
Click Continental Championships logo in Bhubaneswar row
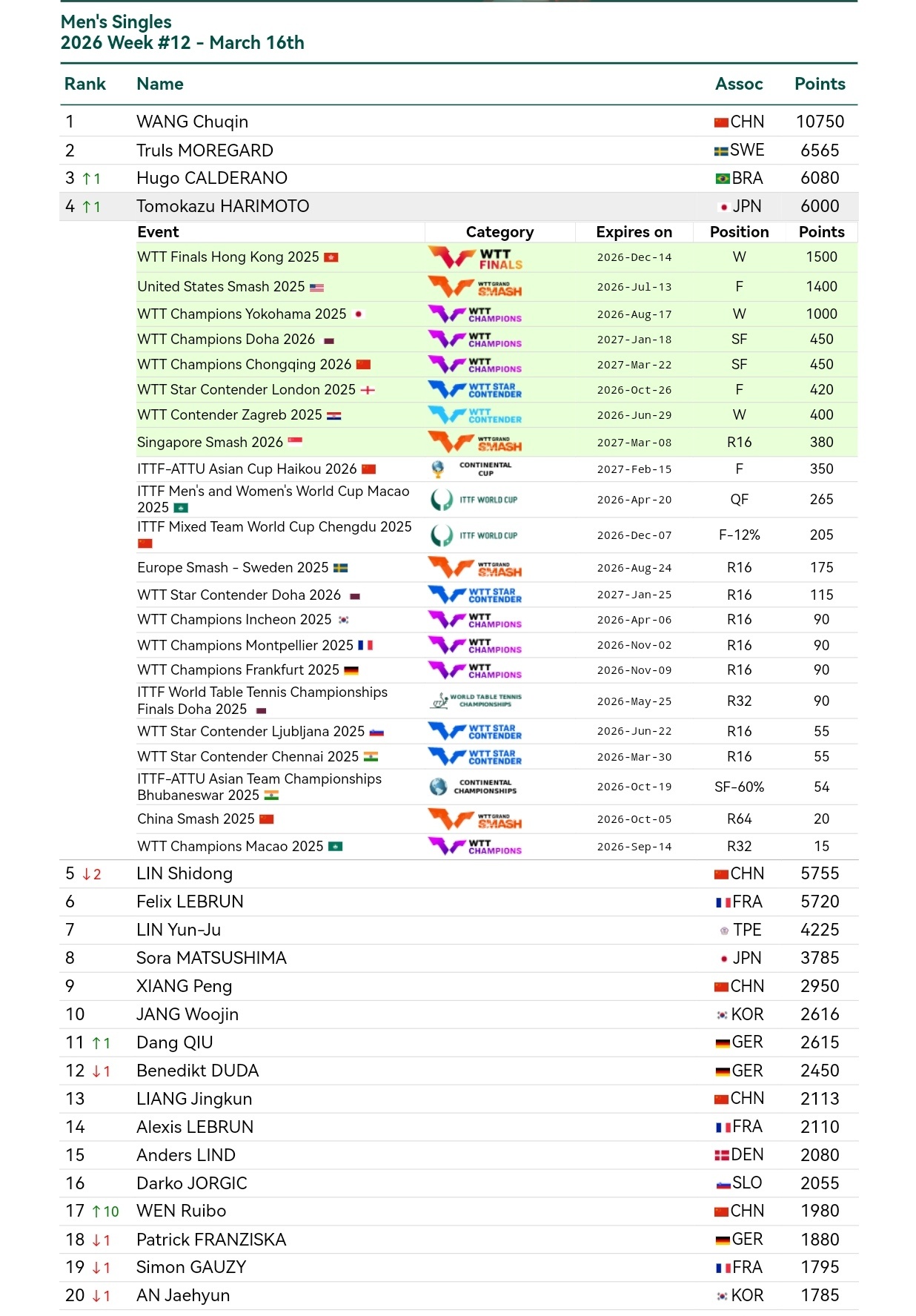pos(474,787)
